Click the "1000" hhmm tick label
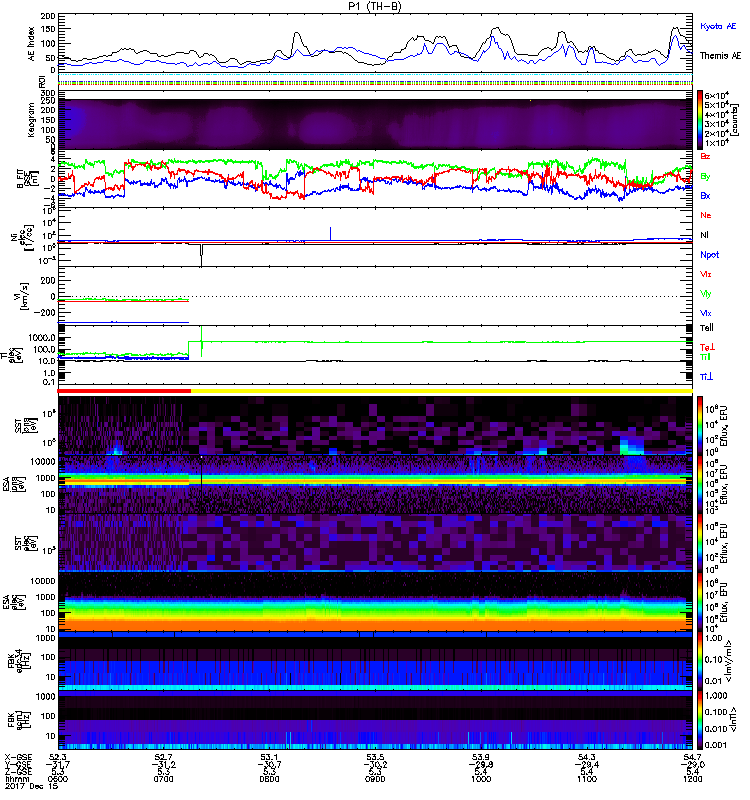 point(481,779)
